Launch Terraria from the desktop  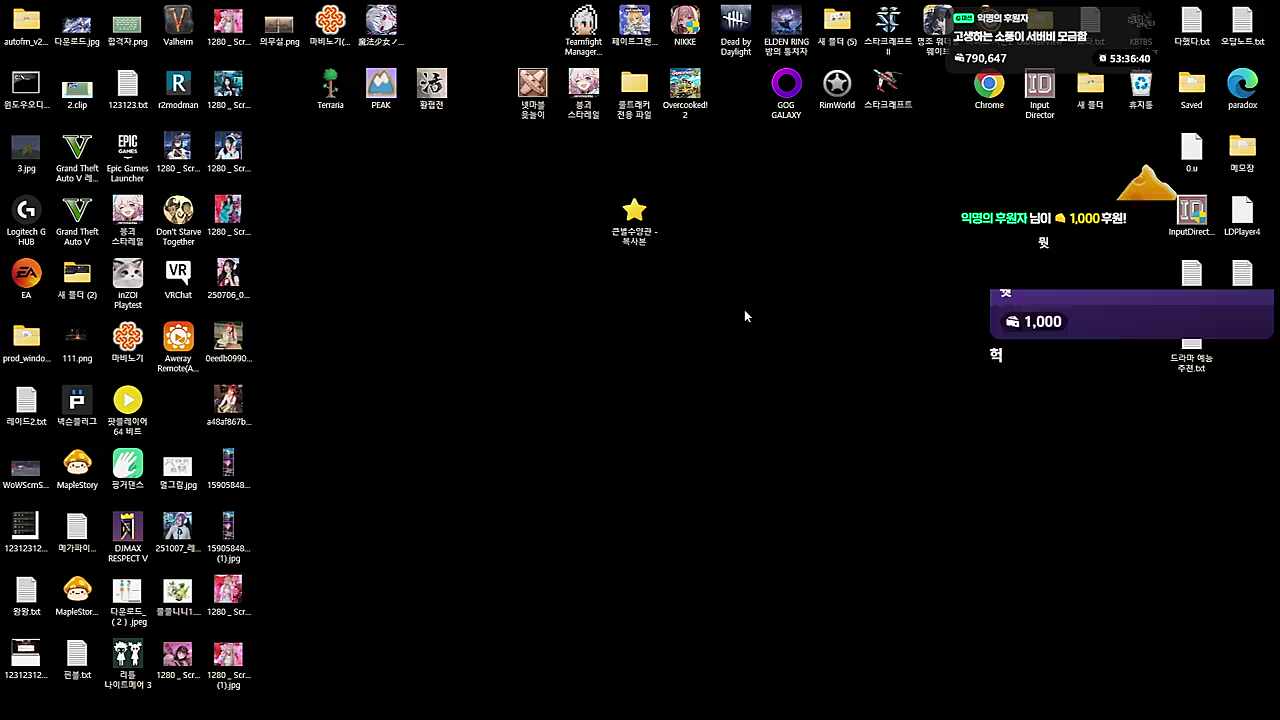[x=330, y=84]
